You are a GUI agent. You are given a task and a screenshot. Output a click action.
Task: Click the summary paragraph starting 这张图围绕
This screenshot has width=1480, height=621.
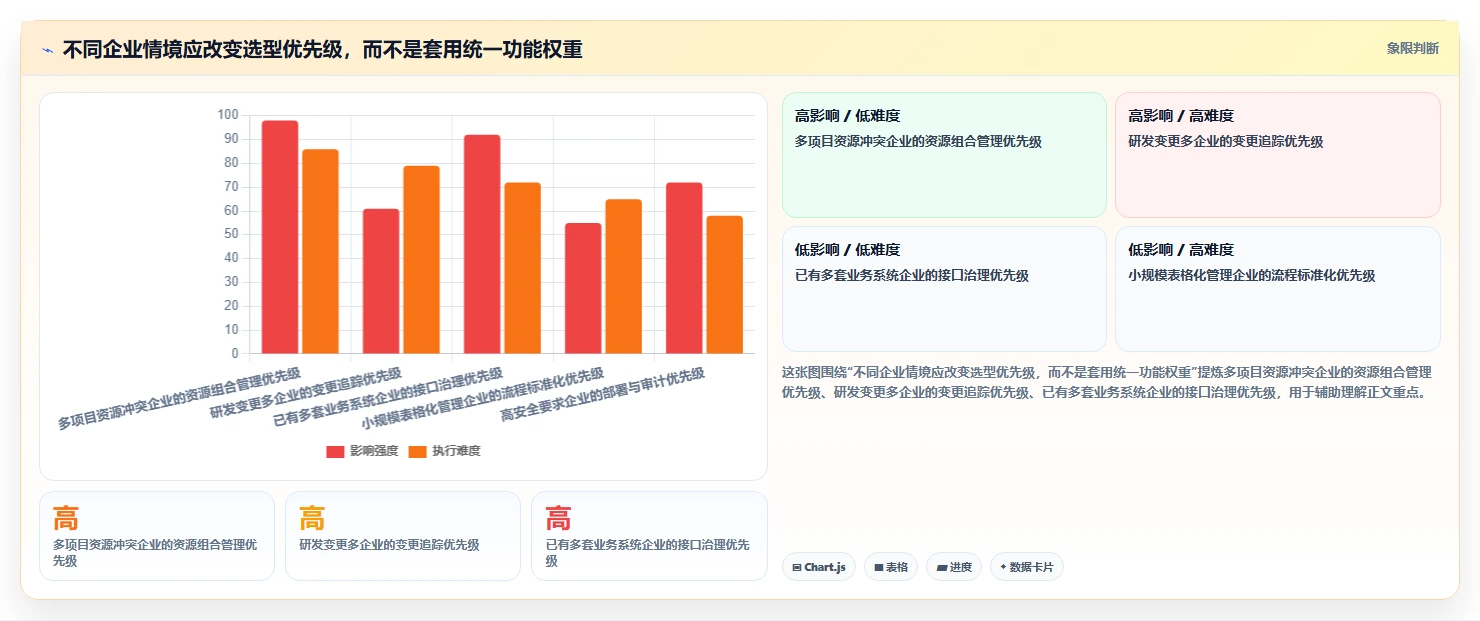(1109, 382)
